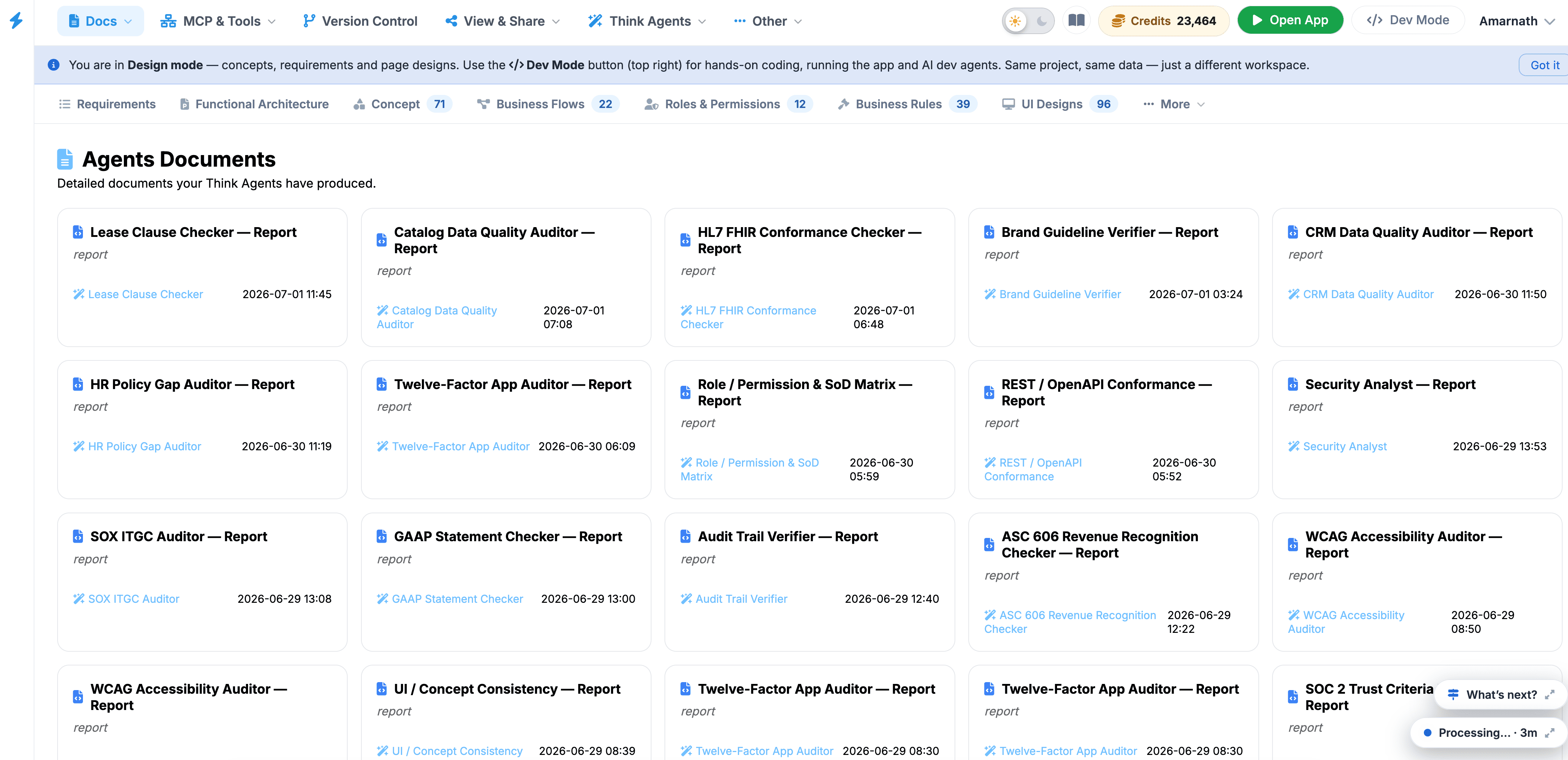Open the Other menu
The height and width of the screenshot is (760, 1568).
point(768,21)
